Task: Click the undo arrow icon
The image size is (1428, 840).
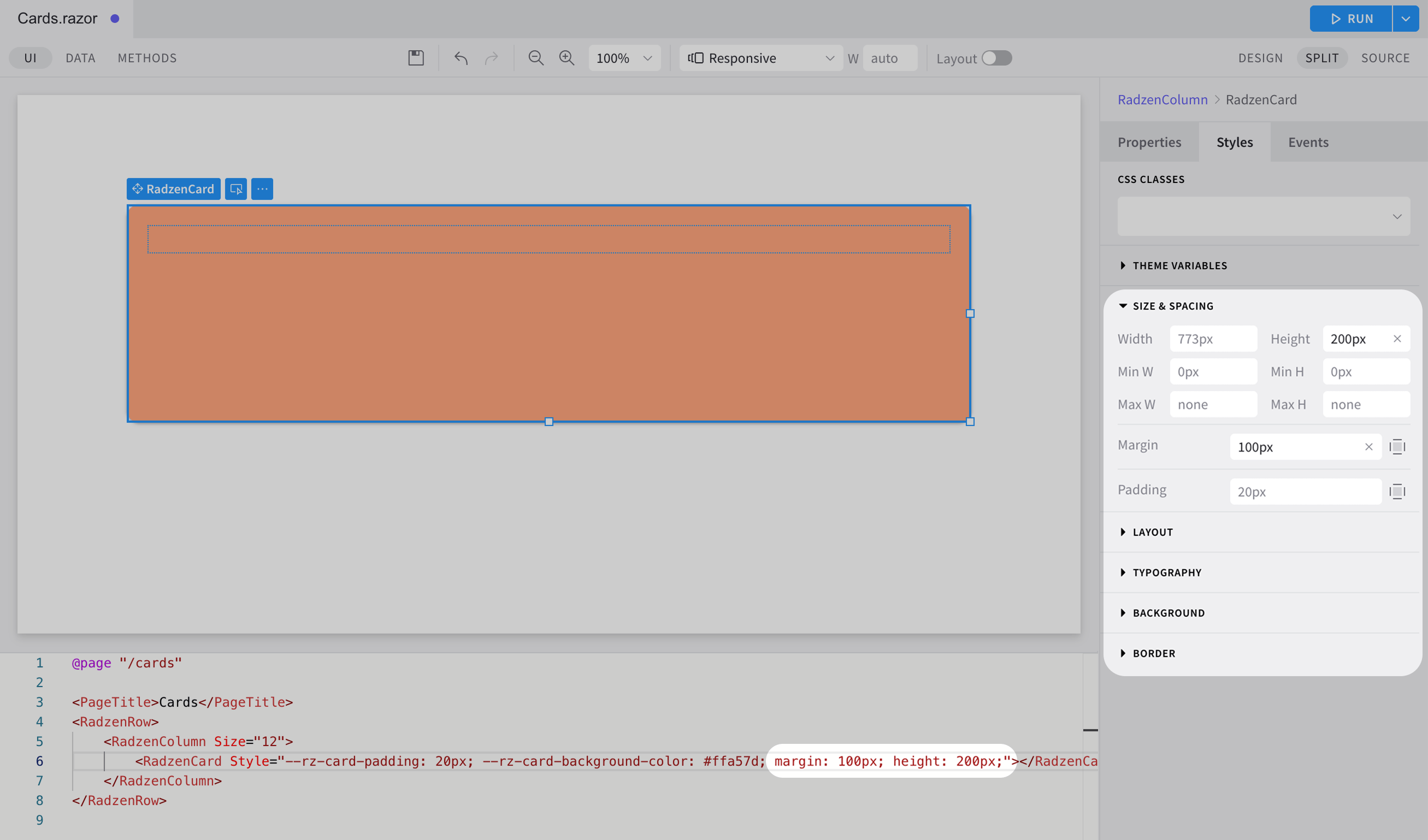Action: coord(461,58)
